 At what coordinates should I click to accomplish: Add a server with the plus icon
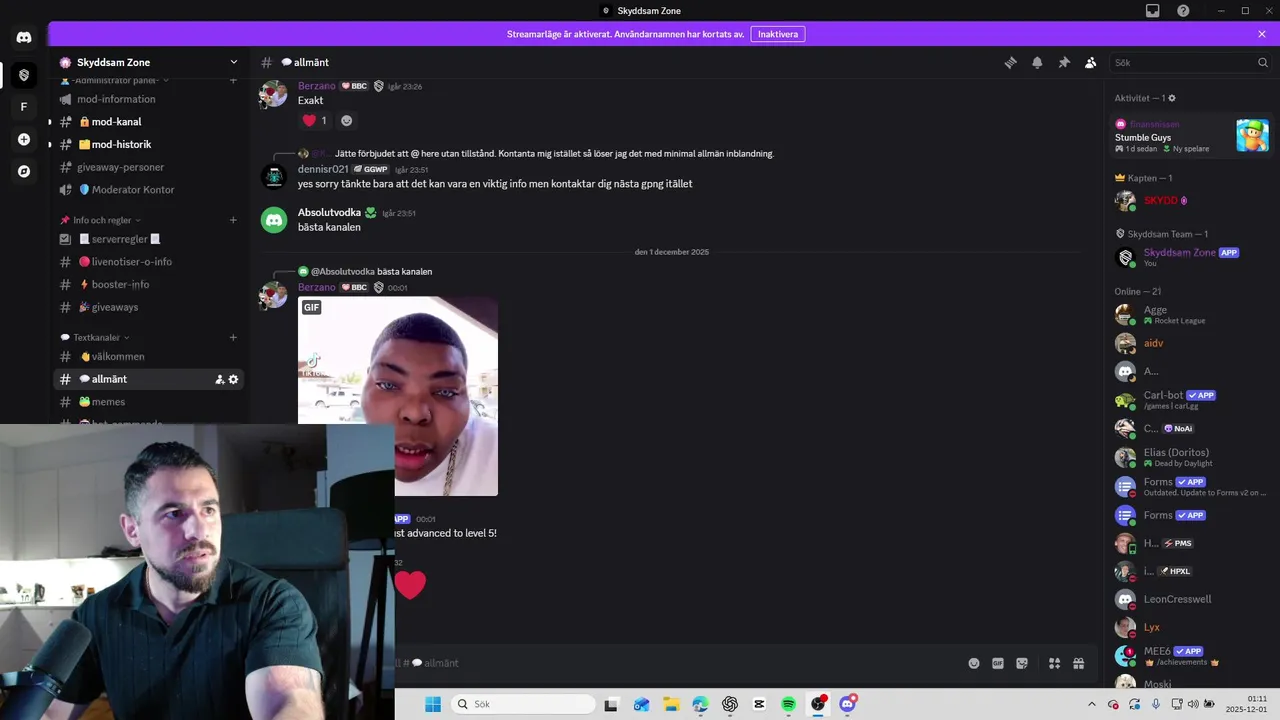click(x=24, y=139)
